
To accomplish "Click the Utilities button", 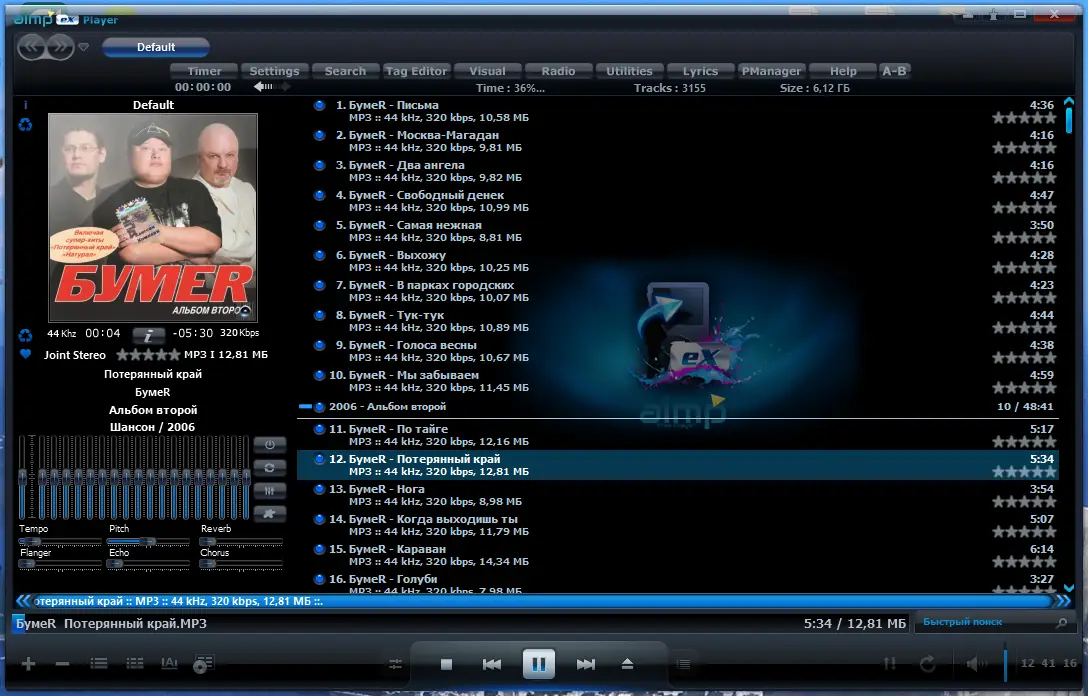I will click(x=629, y=71).
